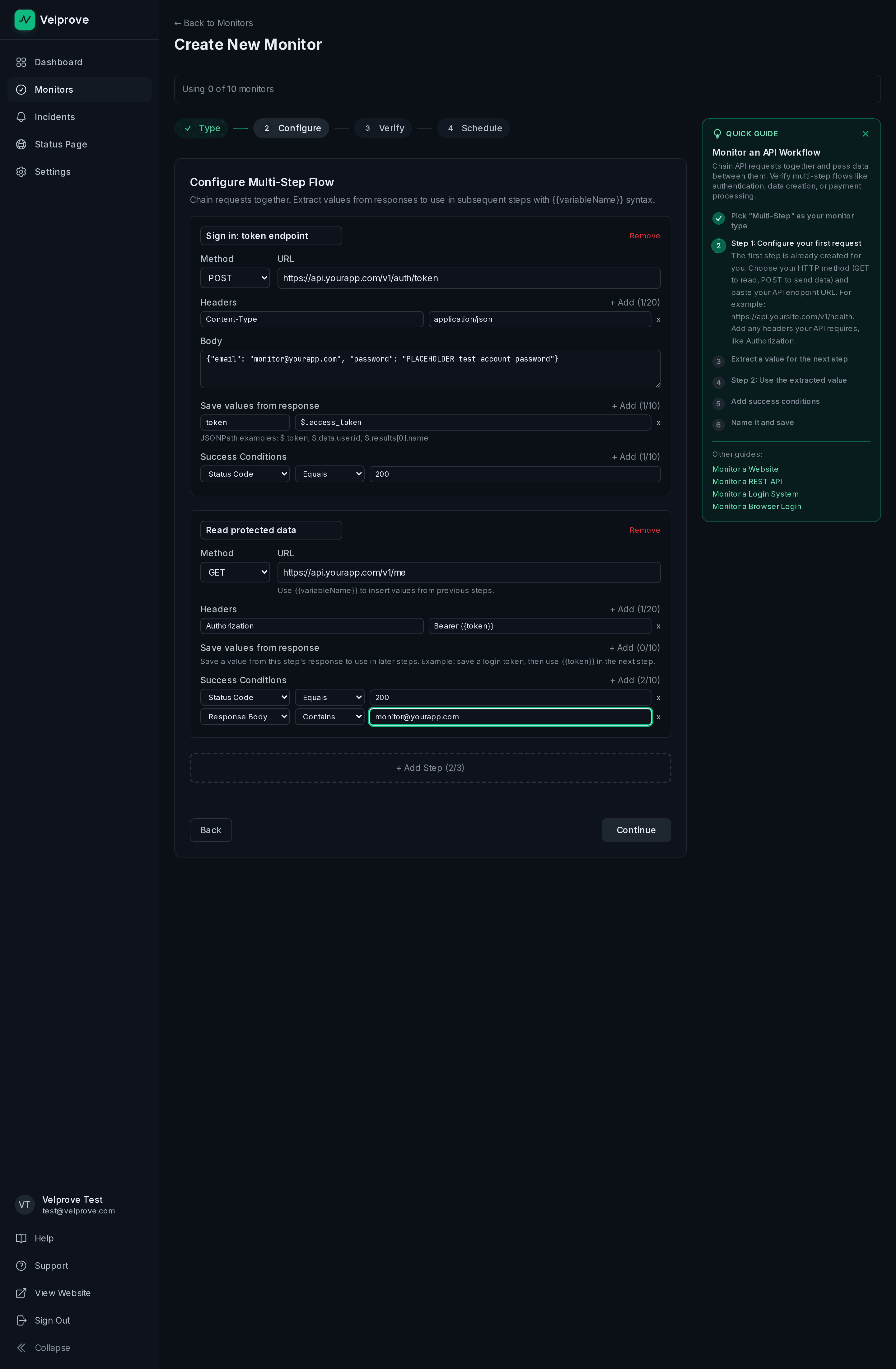This screenshot has height=1369, width=896.
Task: Edit the Bearer {{token}} header value
Action: 539,626
